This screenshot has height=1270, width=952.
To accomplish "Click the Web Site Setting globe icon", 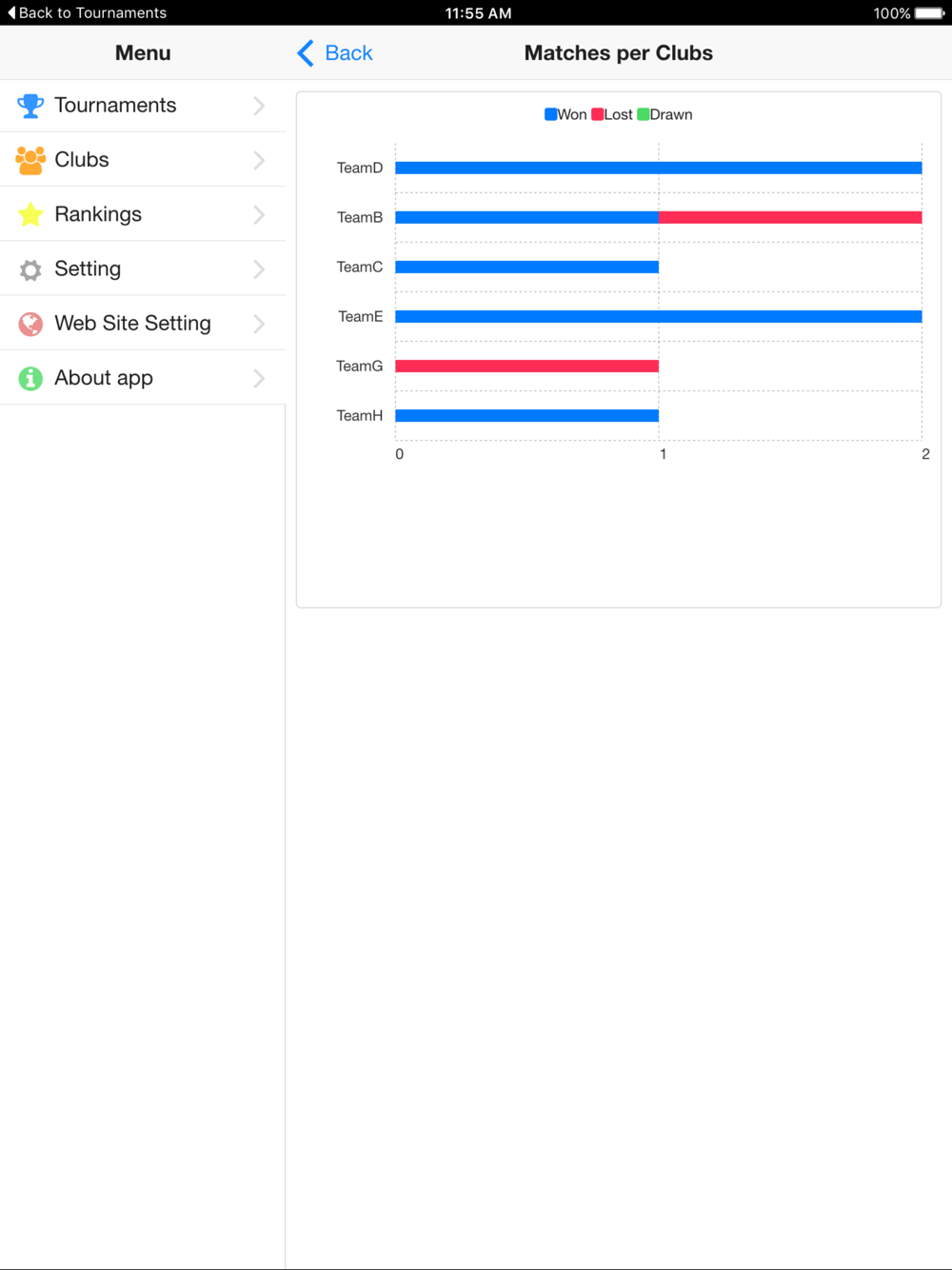I will tap(30, 324).
